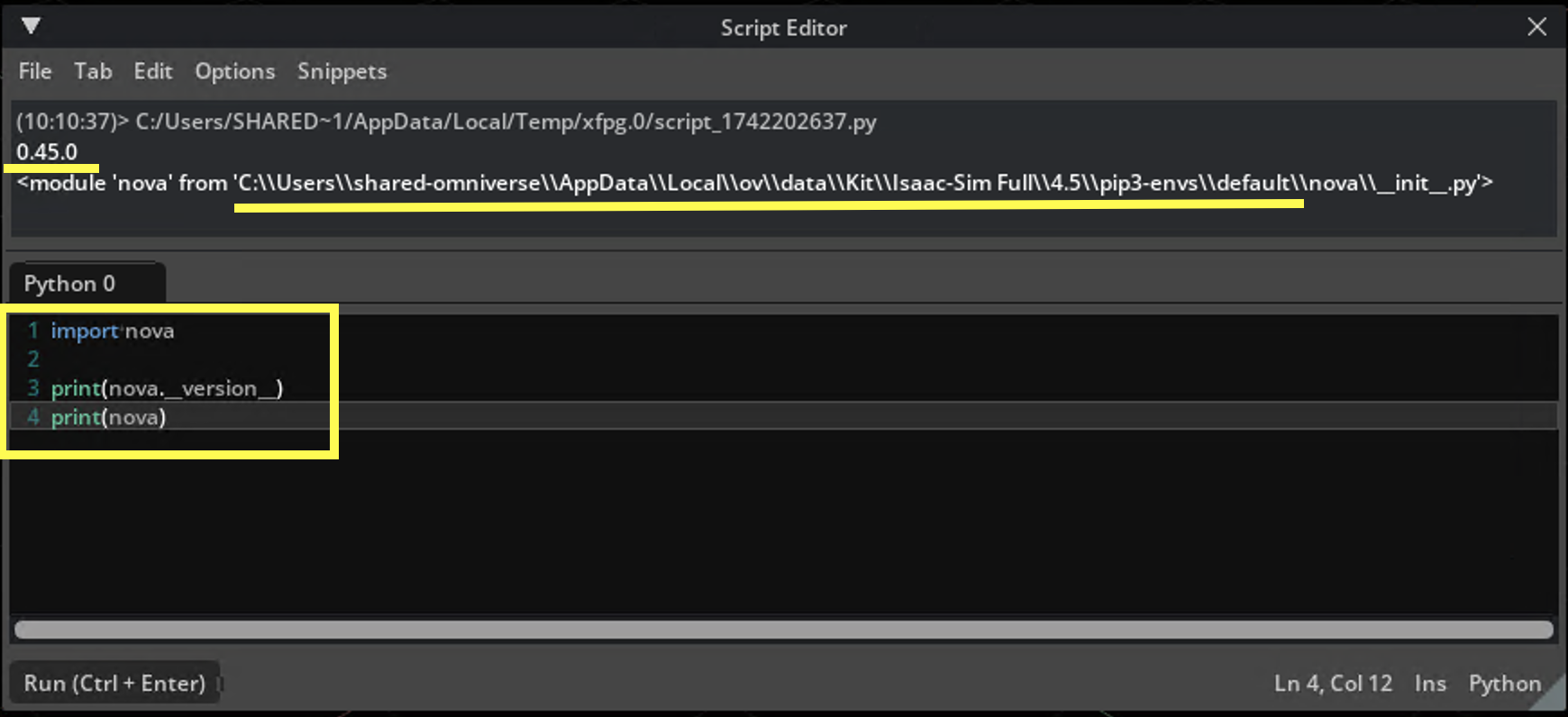This screenshot has height=717, width=1568.
Task: Click the Ln 4, Col 12 position indicator
Action: click(1332, 683)
